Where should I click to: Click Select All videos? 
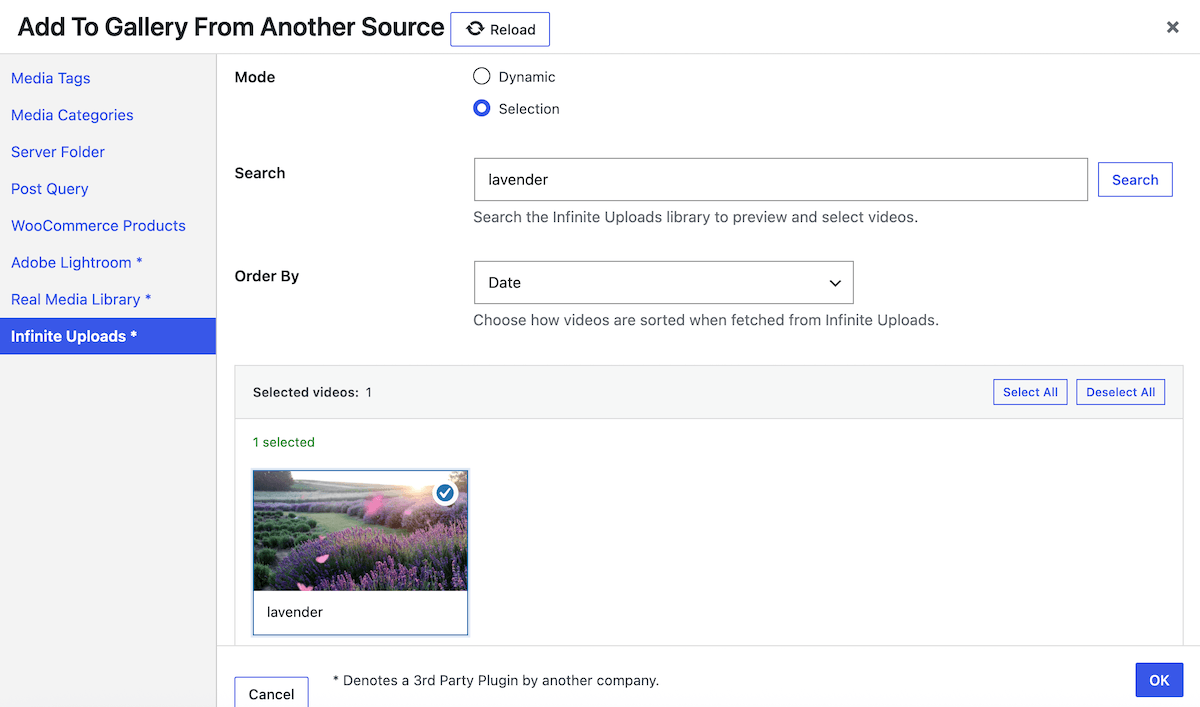pos(1030,392)
